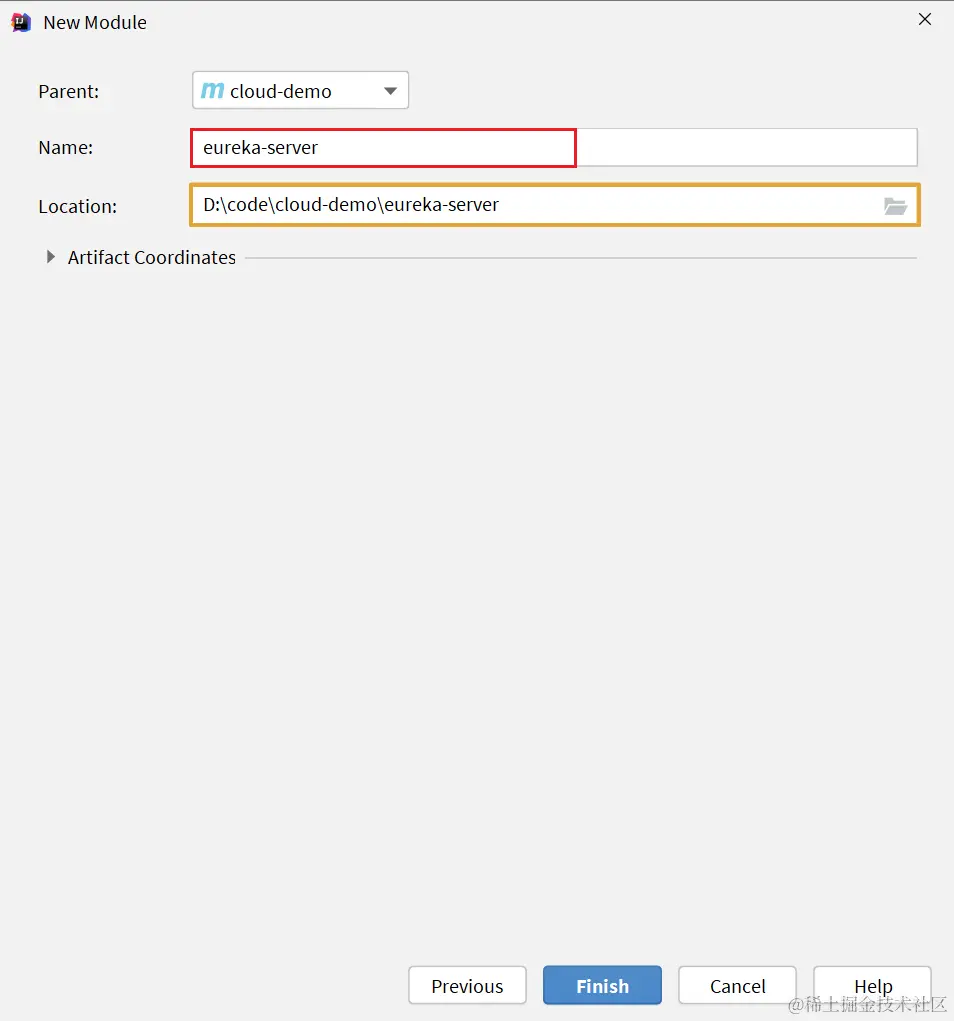Open the folder browse icon in Location
Image resolution: width=954 pixels, height=1021 pixels.
coord(895,206)
